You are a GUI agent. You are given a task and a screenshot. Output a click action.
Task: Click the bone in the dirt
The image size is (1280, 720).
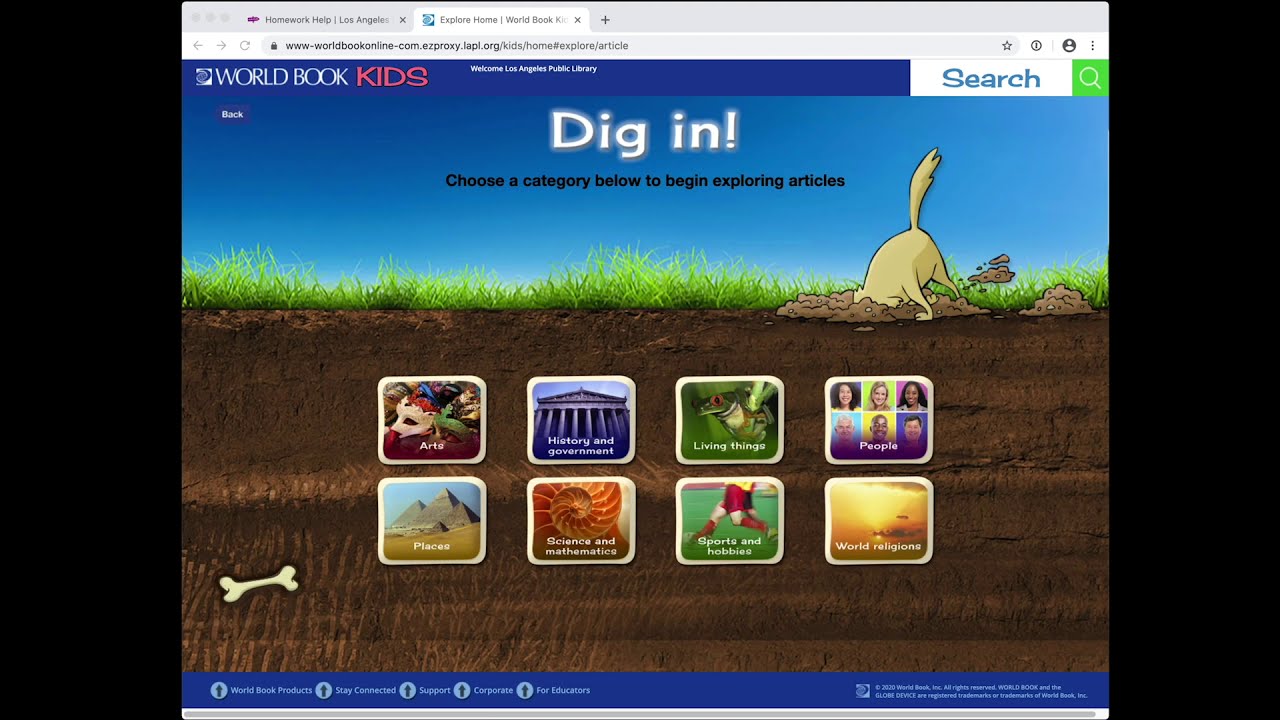point(259,584)
